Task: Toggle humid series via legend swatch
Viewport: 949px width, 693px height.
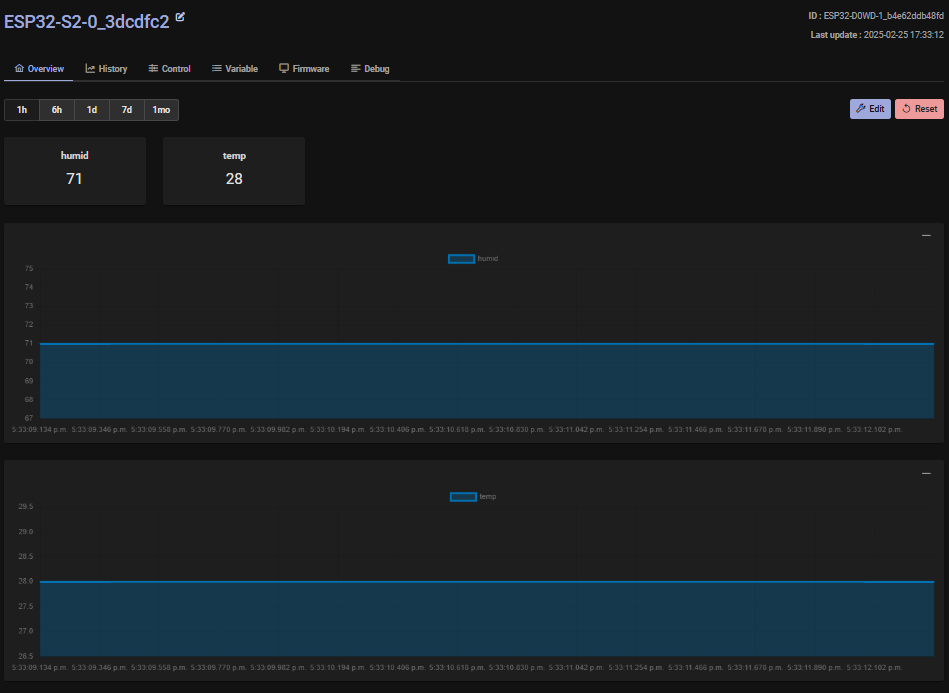Action: coord(461,259)
